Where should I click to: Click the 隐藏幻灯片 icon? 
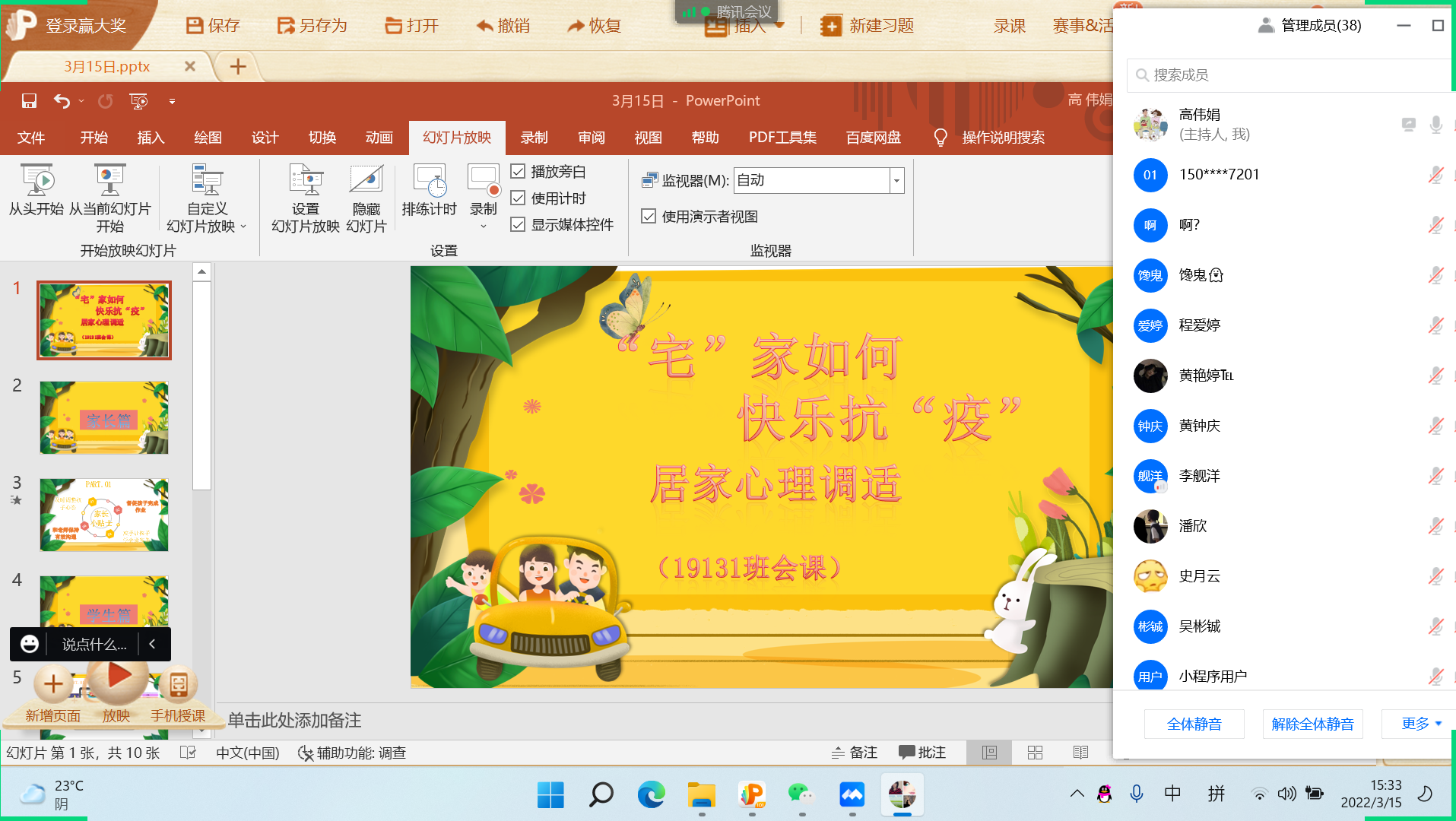[366, 182]
